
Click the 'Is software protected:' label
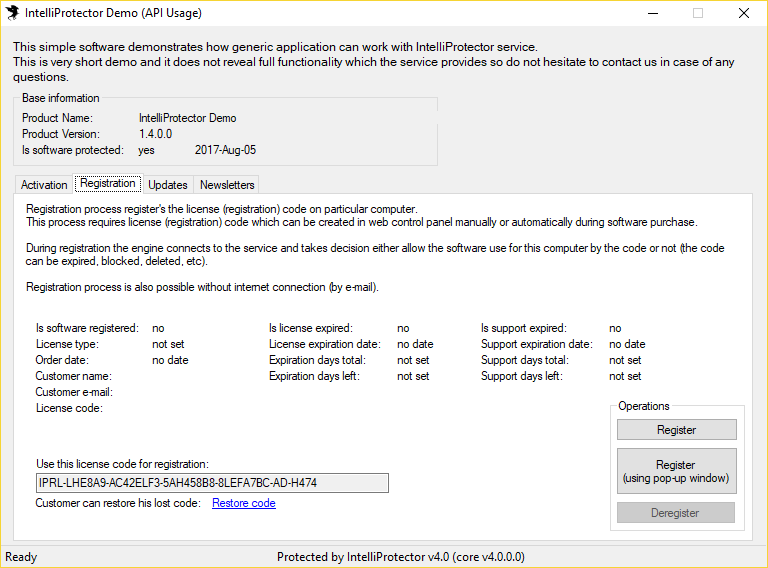72,150
